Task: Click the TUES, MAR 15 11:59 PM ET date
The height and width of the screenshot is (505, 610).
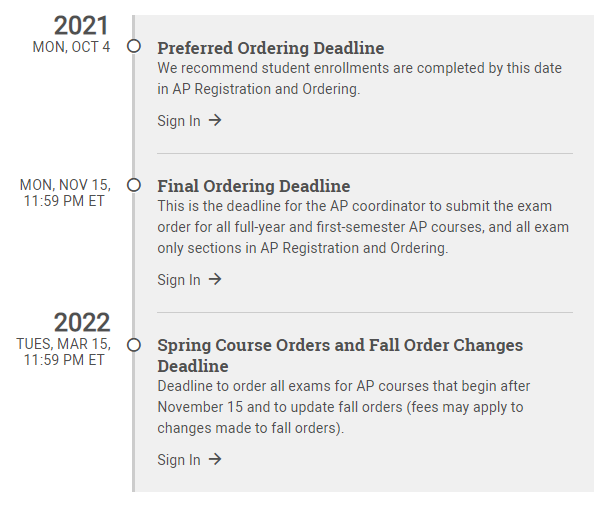Action: coord(64,352)
